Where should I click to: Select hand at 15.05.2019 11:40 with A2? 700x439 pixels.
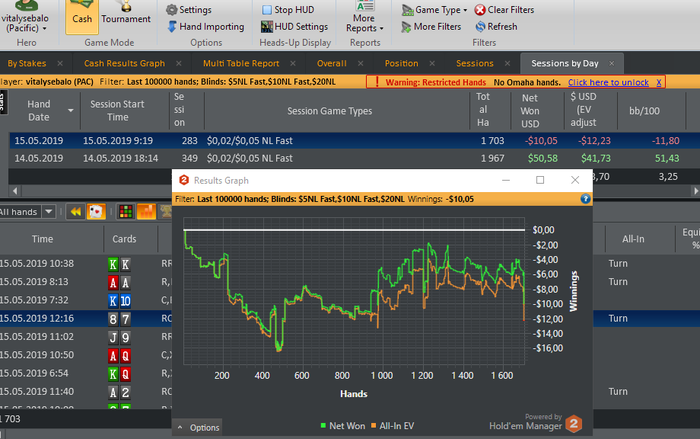pyautogui.click(x=86, y=392)
